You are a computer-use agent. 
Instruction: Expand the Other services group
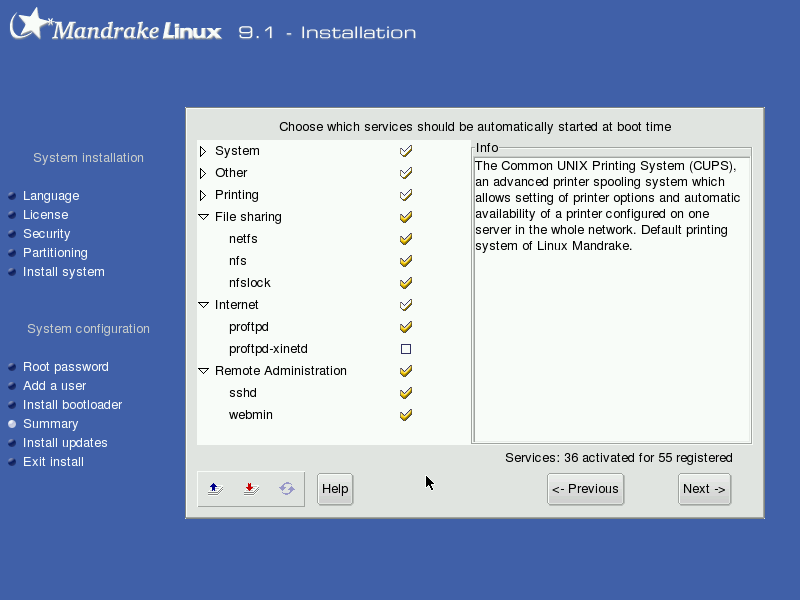tap(203, 173)
